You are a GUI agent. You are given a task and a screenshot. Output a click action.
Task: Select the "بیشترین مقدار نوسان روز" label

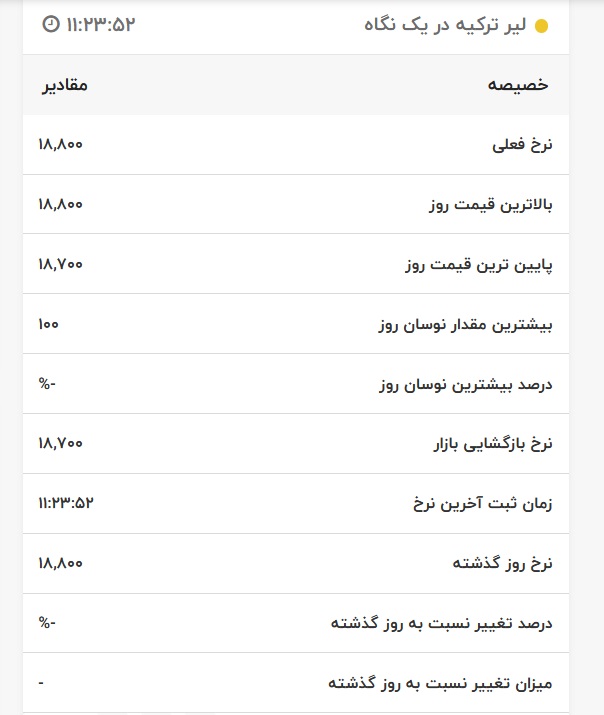click(465, 325)
